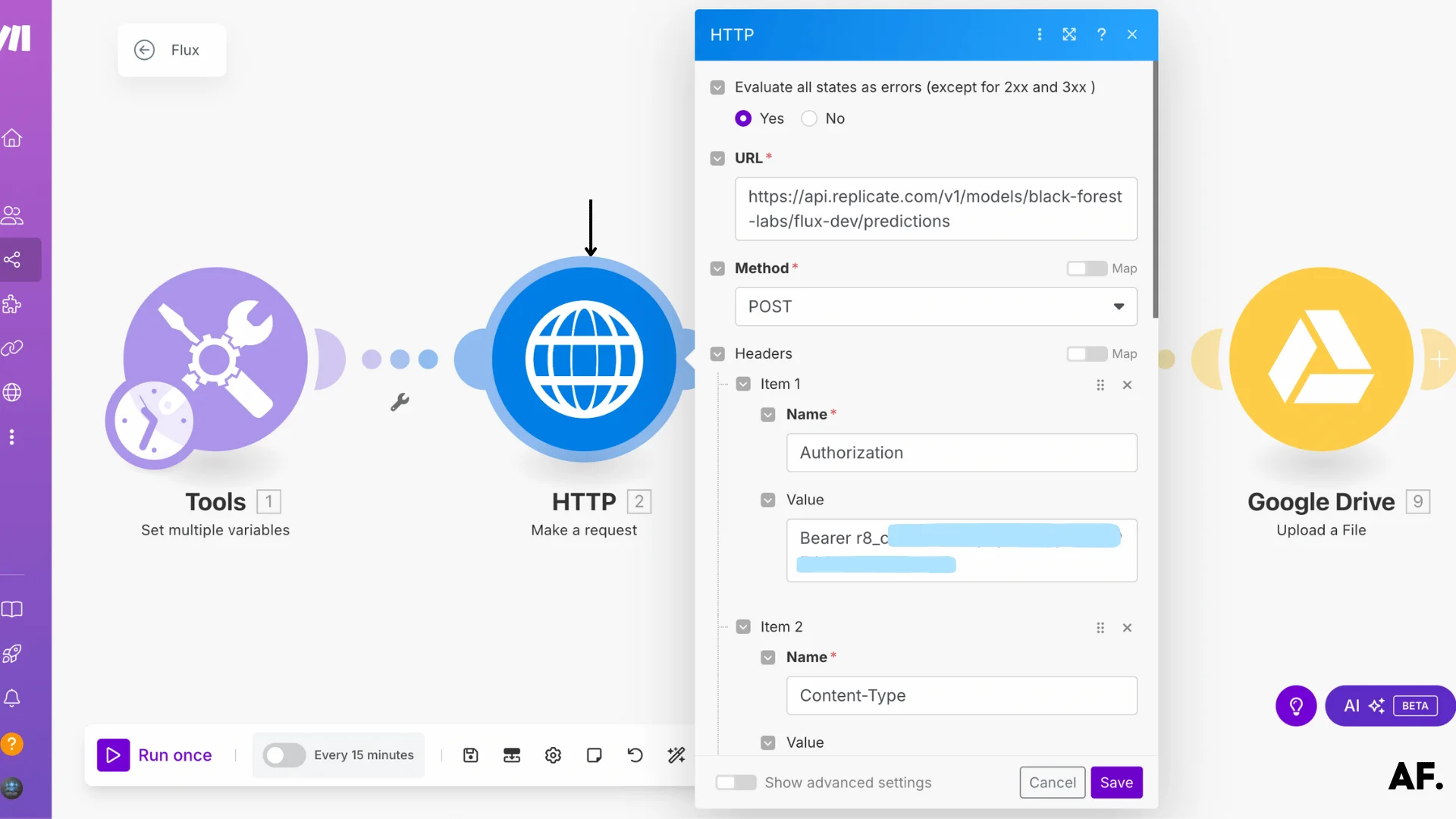Collapse the Item 1 header section

743,384
